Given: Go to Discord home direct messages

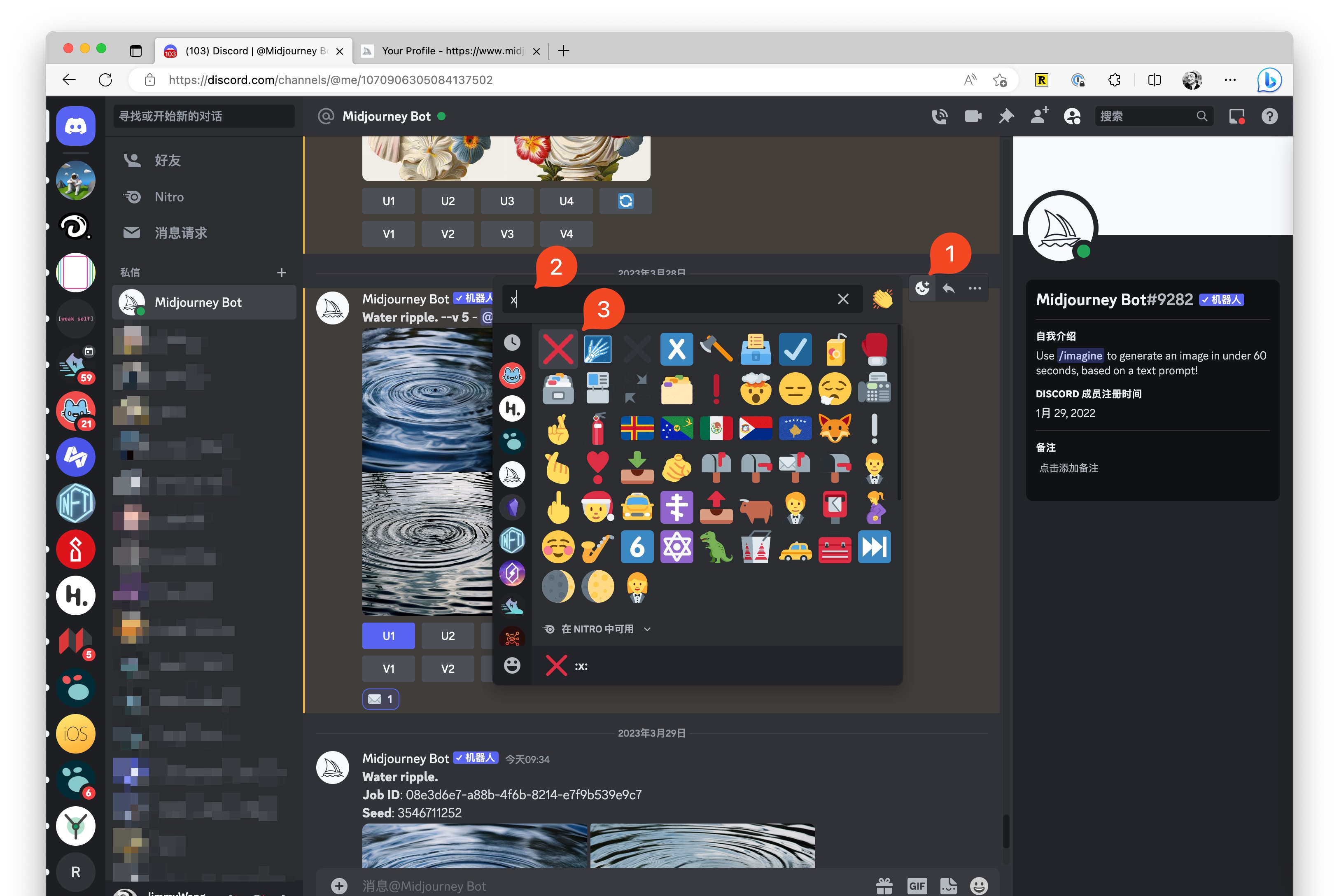Looking at the screenshot, I should pos(75,126).
